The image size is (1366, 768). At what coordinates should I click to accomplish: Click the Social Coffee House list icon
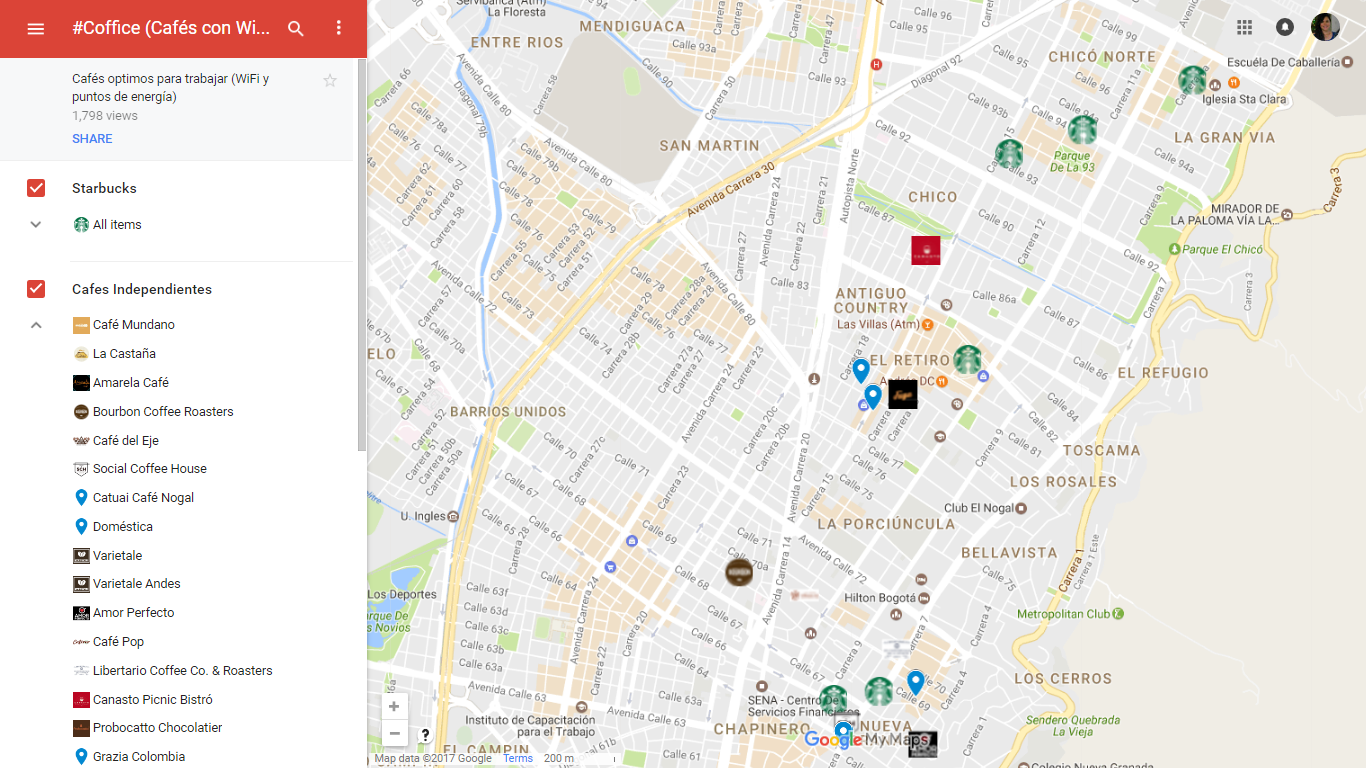coord(81,469)
